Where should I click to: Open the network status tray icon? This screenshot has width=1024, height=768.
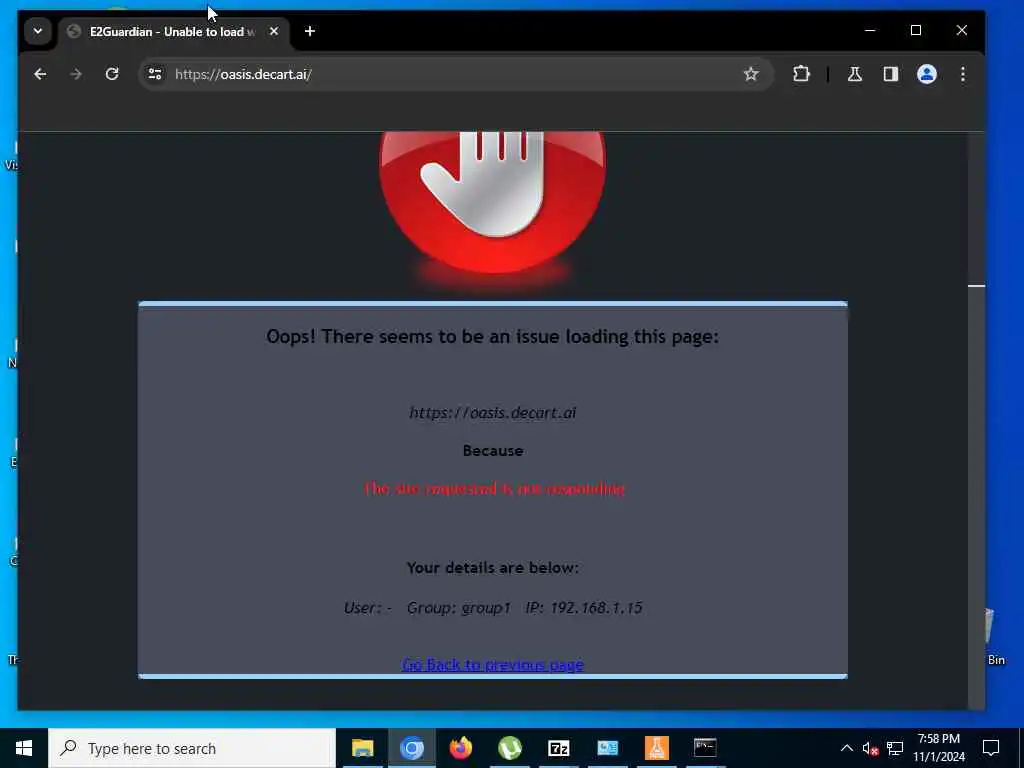(x=895, y=749)
